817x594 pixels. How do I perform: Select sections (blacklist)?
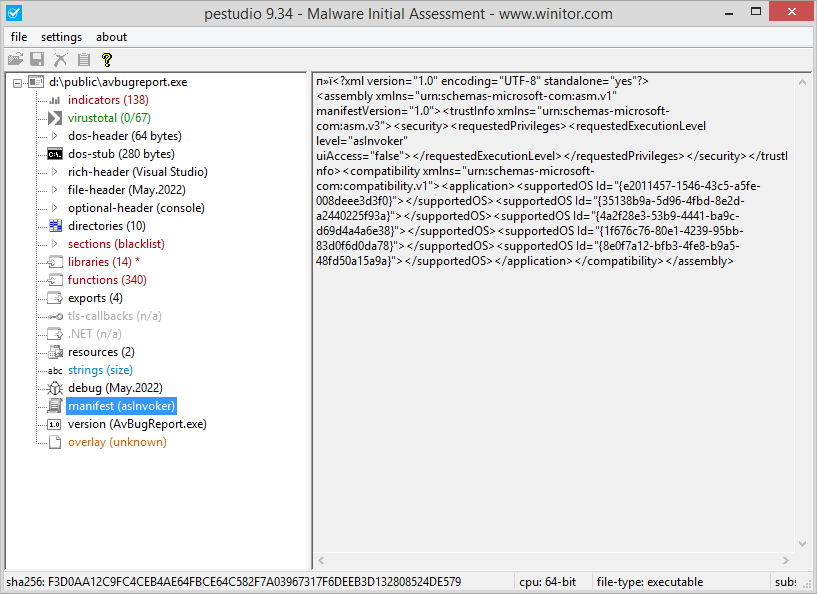(x=116, y=244)
